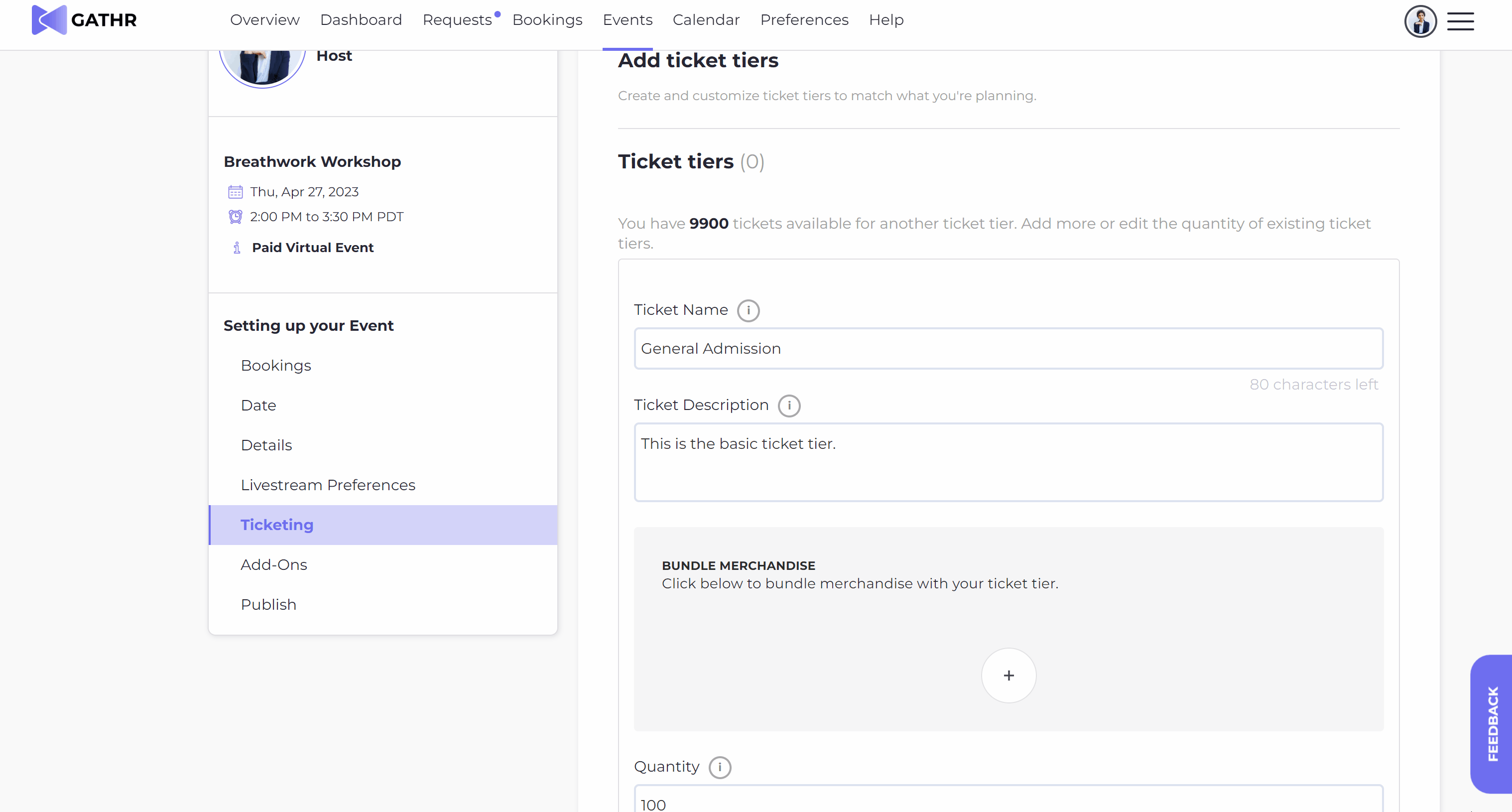
Task: Open the Preferences nav item
Action: point(804,20)
